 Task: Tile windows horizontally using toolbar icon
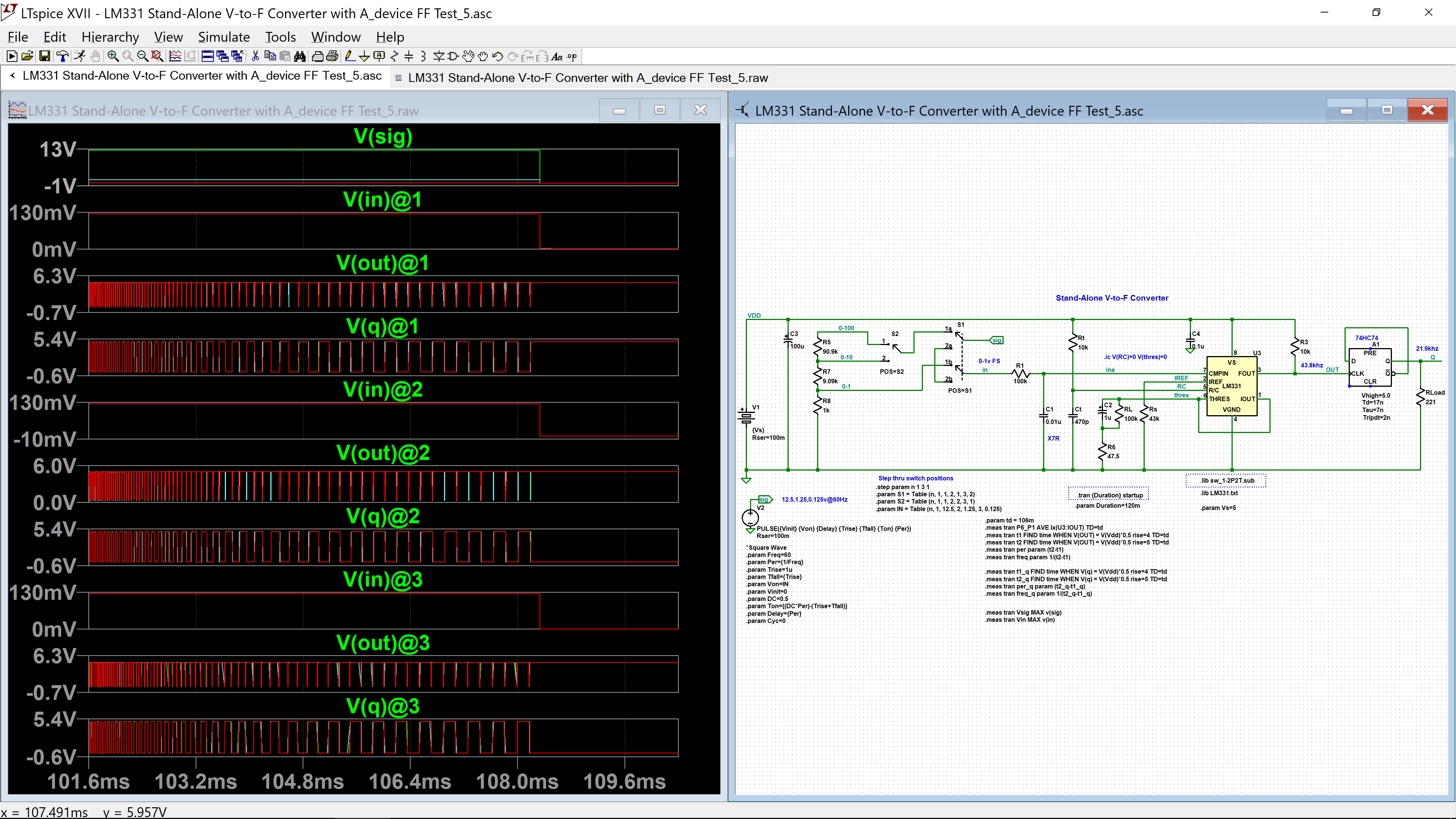pyautogui.click(x=207, y=56)
